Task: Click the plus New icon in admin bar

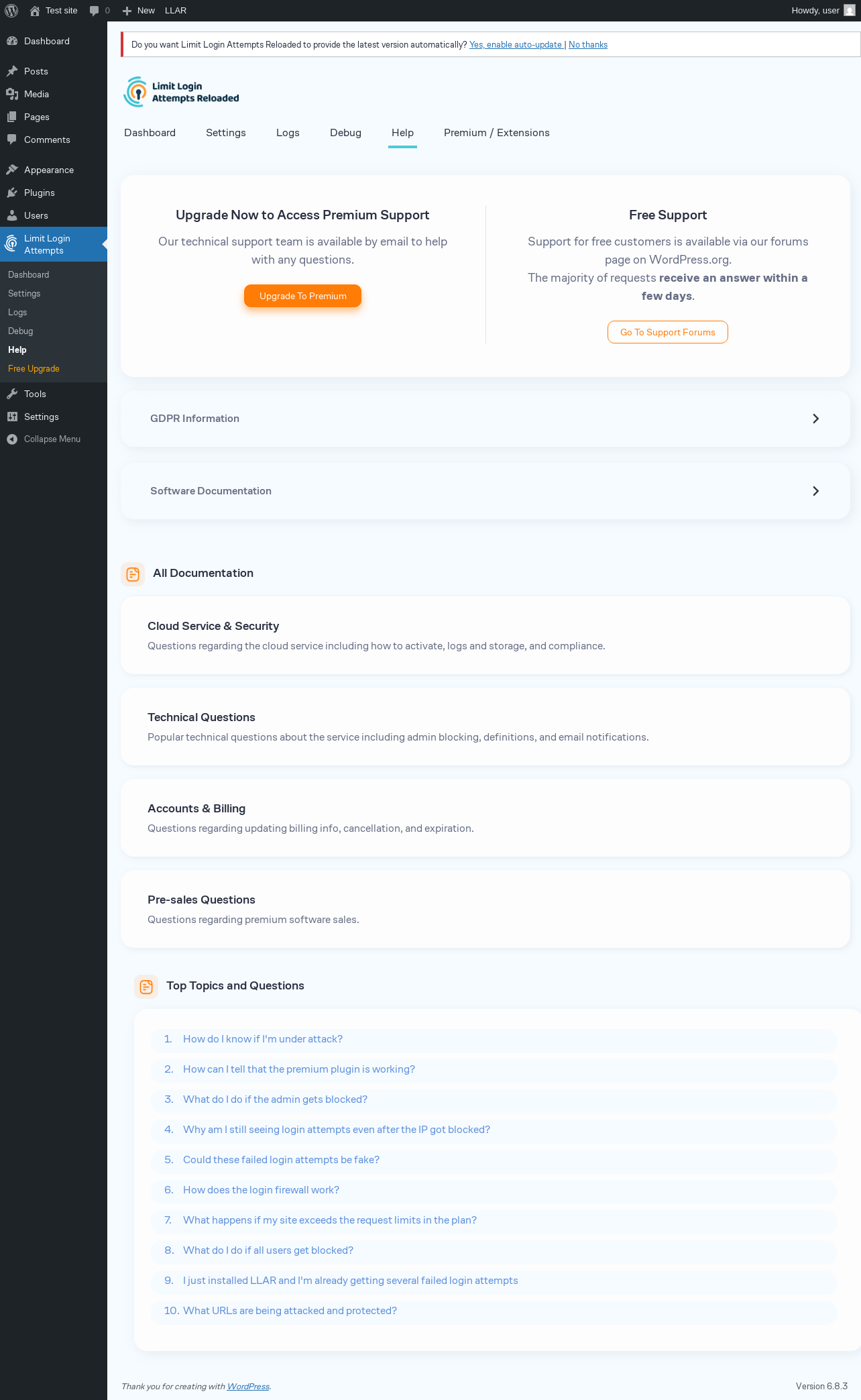Action: [x=127, y=11]
